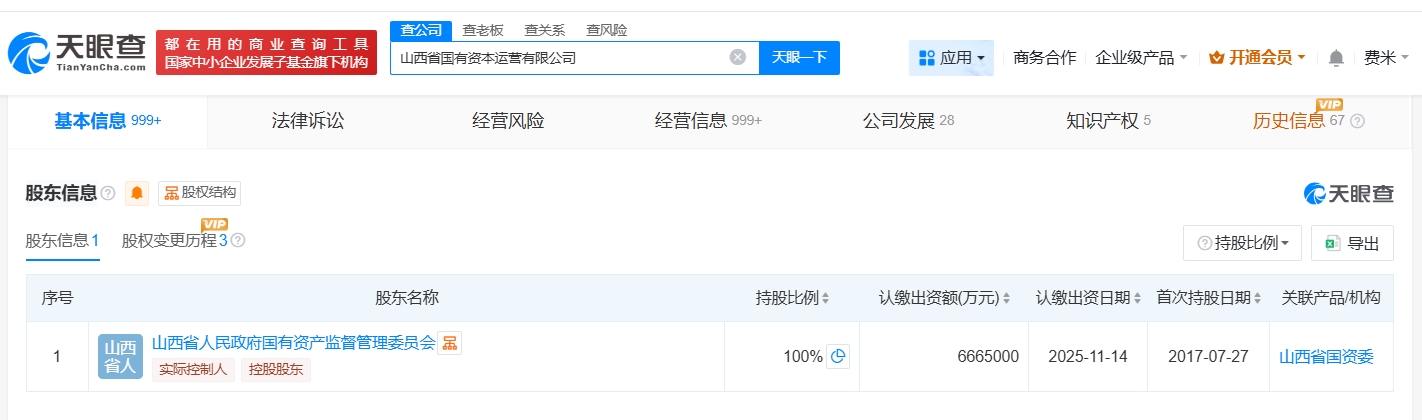
Task: Sort by 持股比例 column
Action: coord(826,298)
